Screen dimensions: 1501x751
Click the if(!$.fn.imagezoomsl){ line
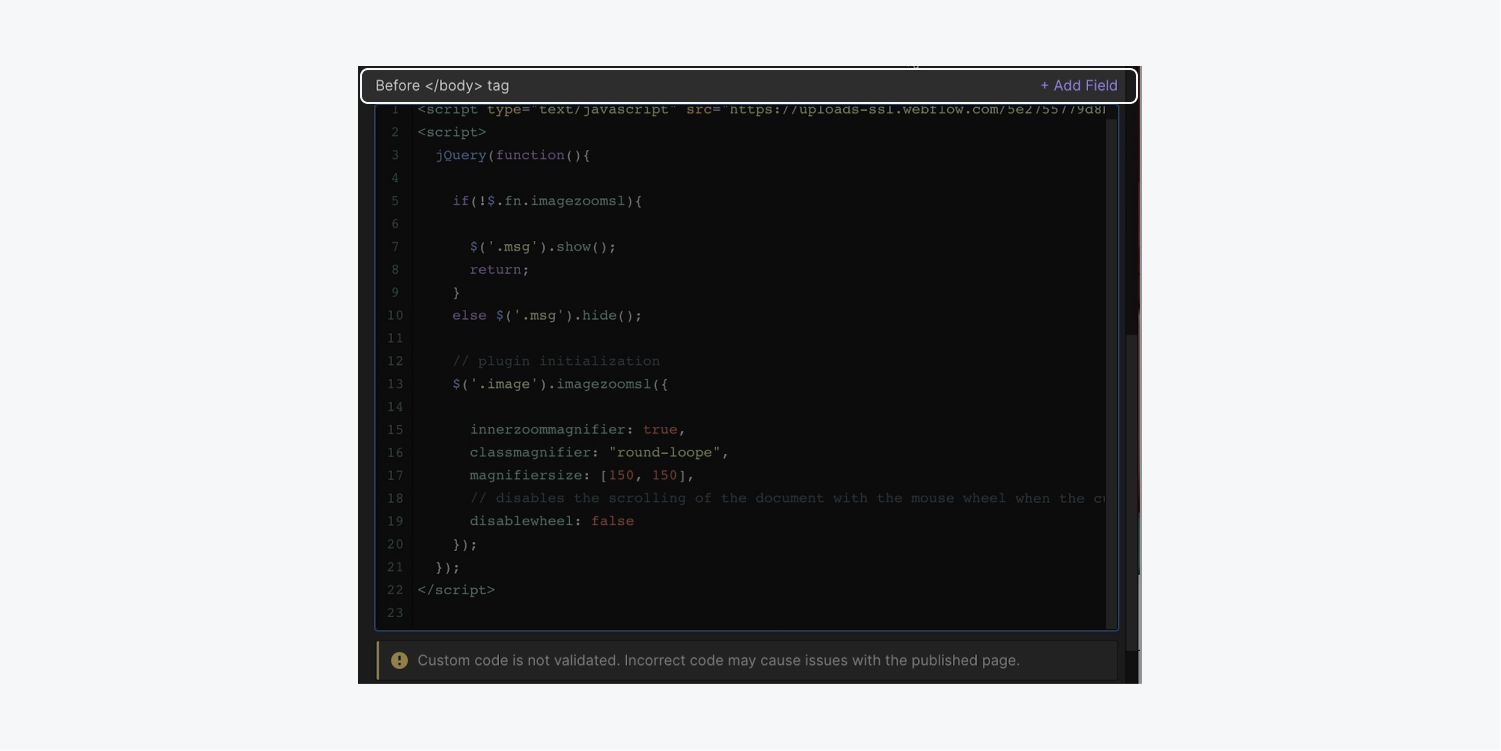point(547,201)
